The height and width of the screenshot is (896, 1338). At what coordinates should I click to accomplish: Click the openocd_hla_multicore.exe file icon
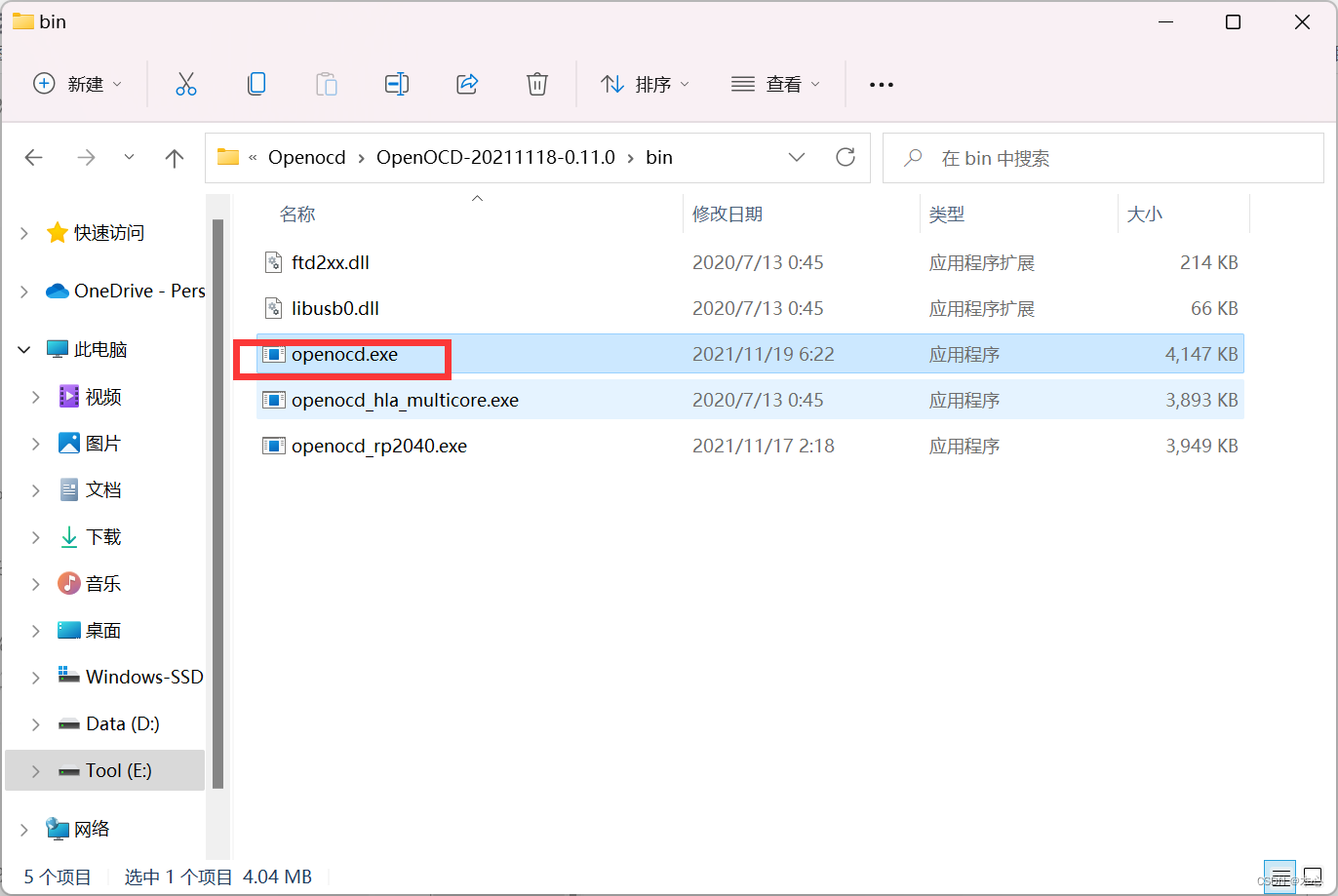(x=274, y=400)
